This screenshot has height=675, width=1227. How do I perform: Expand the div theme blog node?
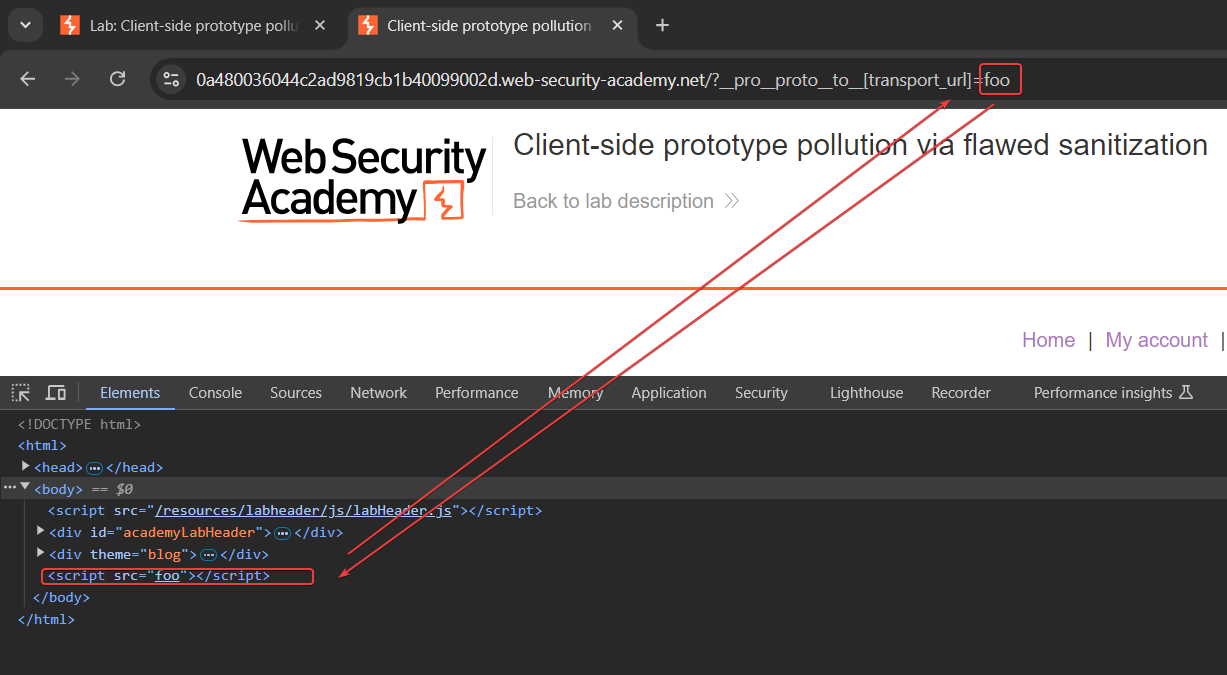(x=40, y=553)
